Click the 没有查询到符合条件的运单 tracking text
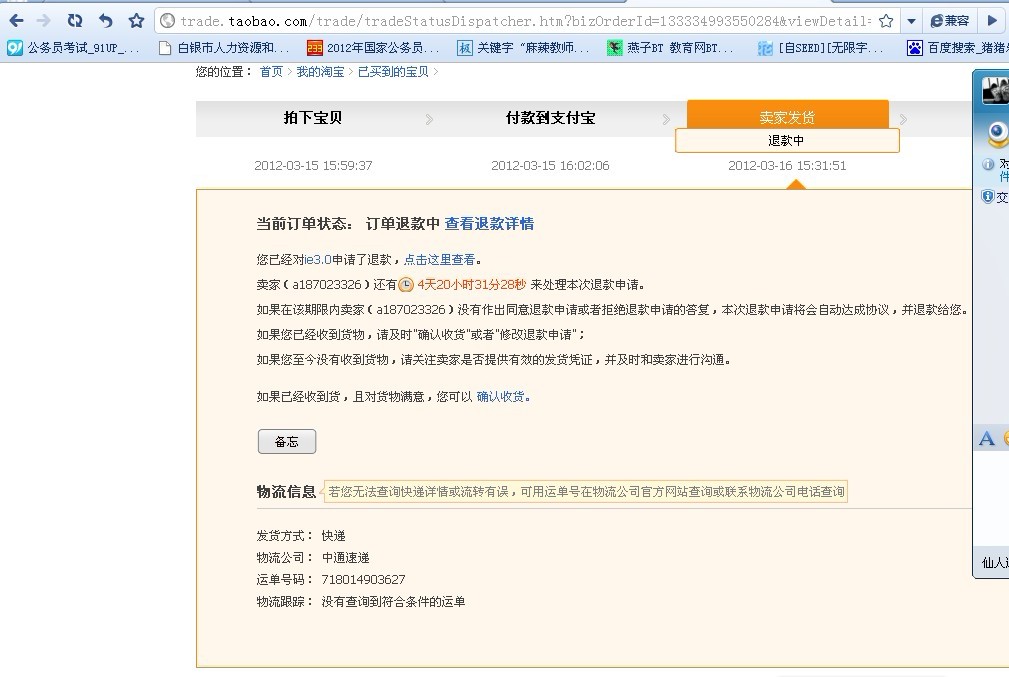 point(393,602)
